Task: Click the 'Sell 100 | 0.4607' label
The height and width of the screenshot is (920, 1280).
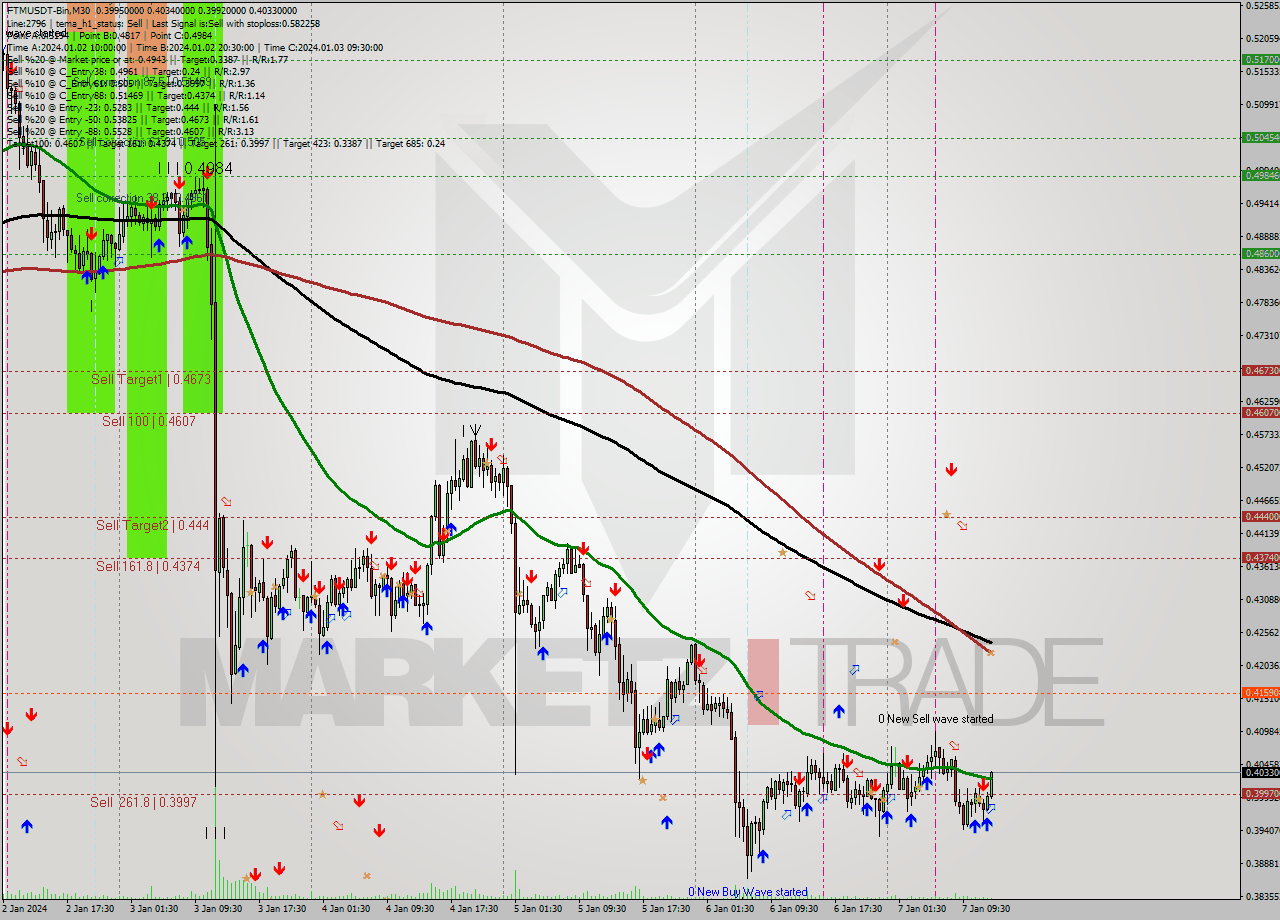Action: pos(149,421)
